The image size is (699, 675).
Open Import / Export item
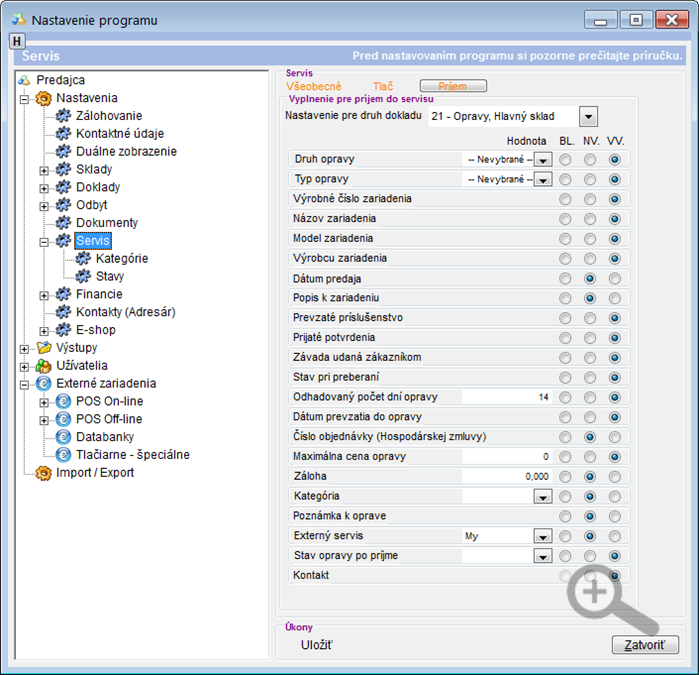[x=95, y=473]
